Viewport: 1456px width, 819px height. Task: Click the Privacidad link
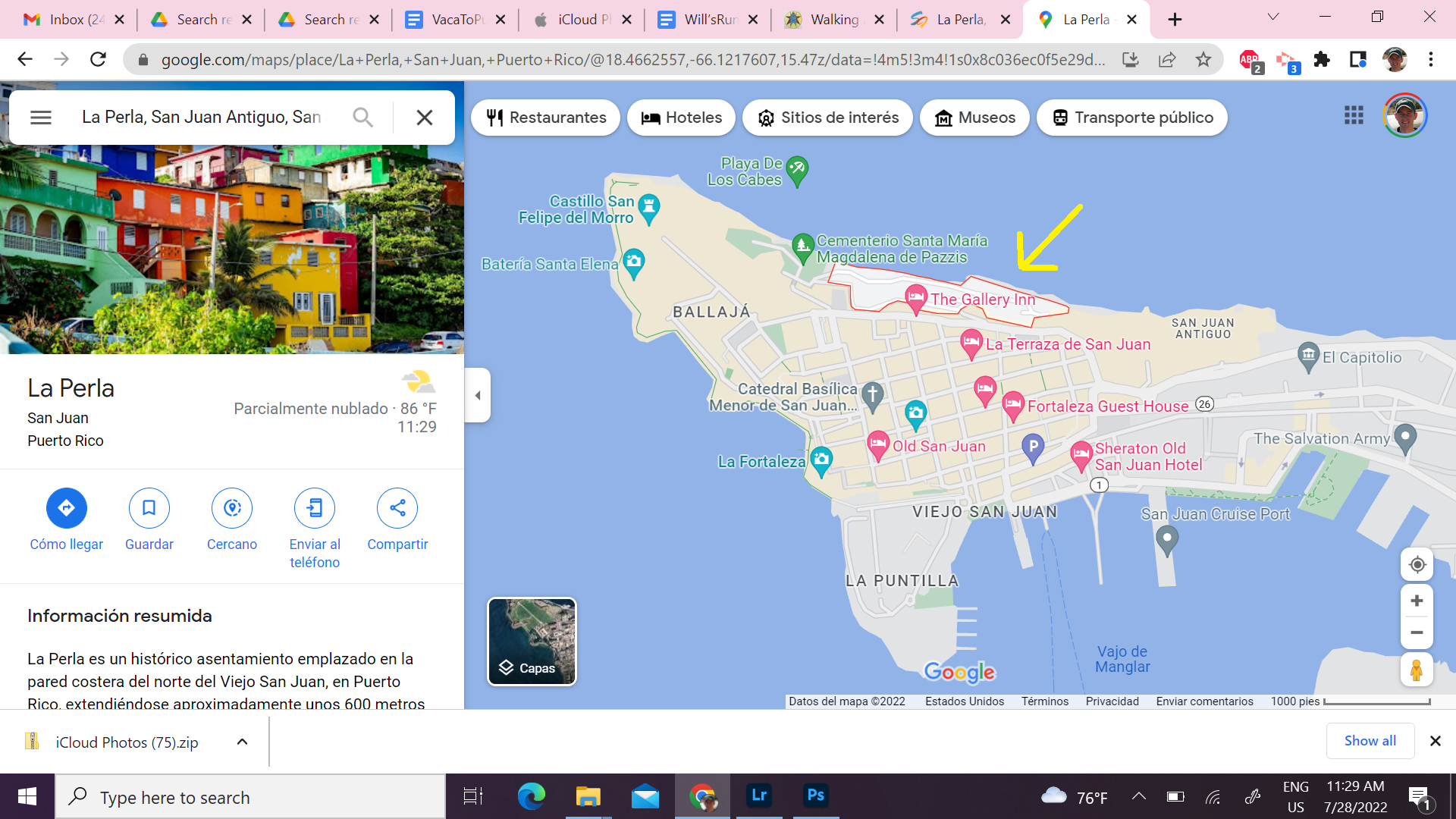[1112, 701]
